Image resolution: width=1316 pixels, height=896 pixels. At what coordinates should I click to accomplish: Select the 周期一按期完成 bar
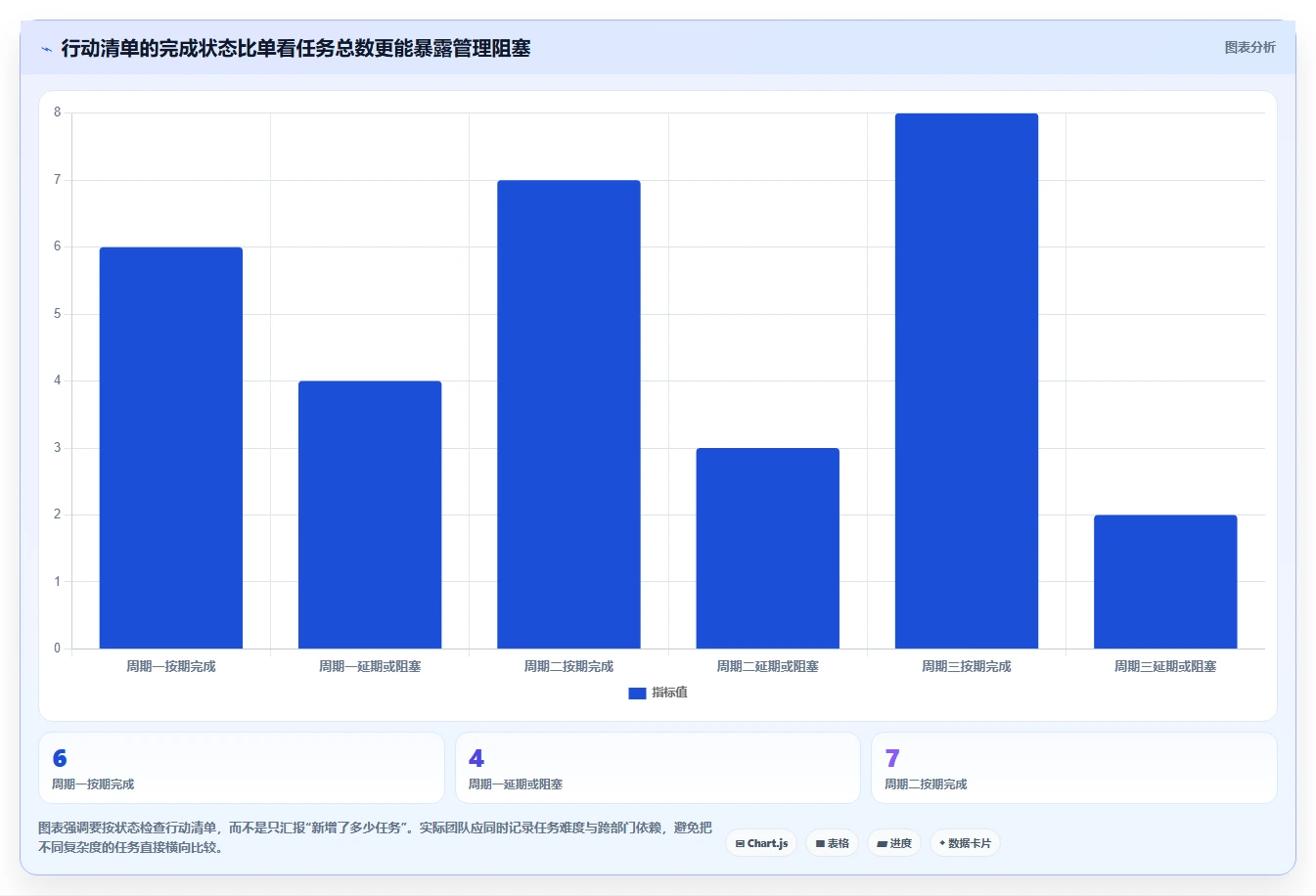[171, 448]
